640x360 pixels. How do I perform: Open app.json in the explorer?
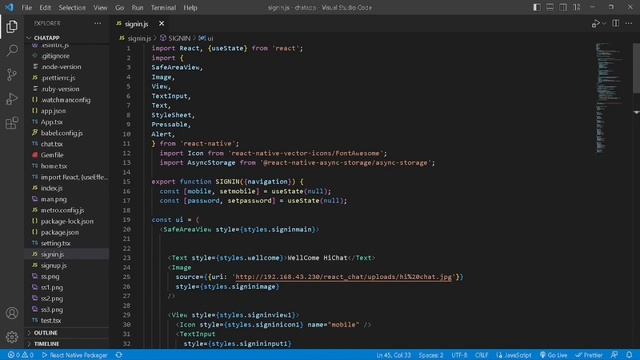[53, 111]
